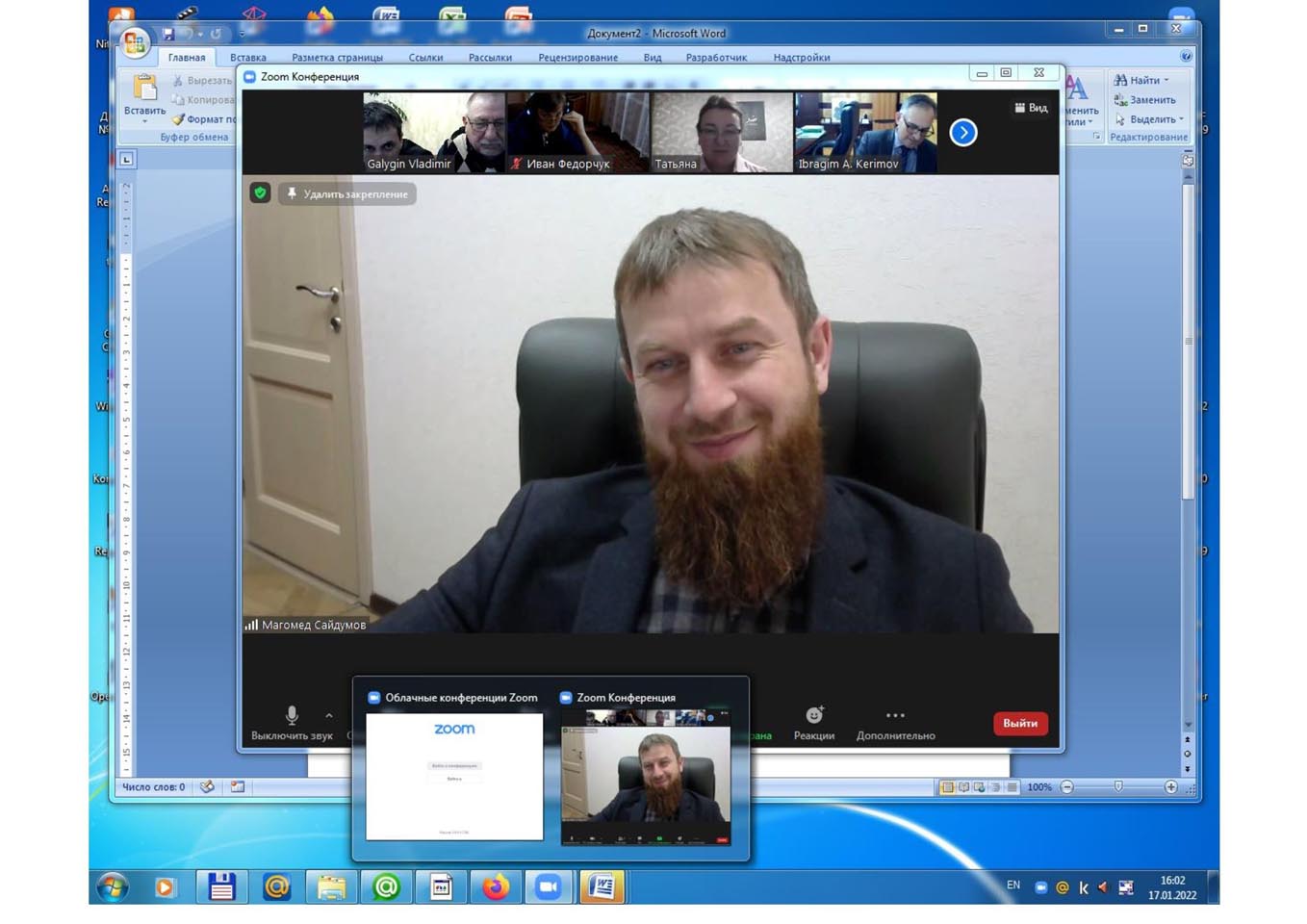Show more participants with the blue arrow

pos(962,133)
